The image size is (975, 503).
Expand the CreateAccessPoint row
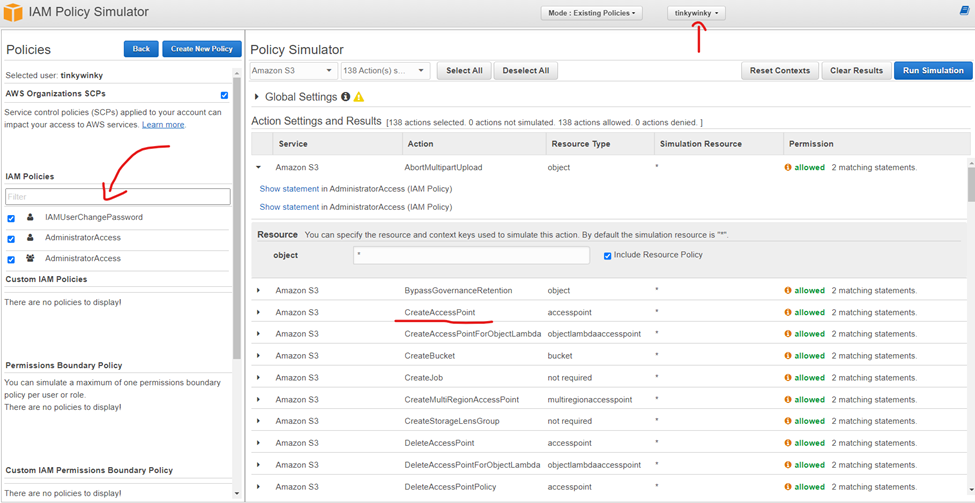[259, 312]
